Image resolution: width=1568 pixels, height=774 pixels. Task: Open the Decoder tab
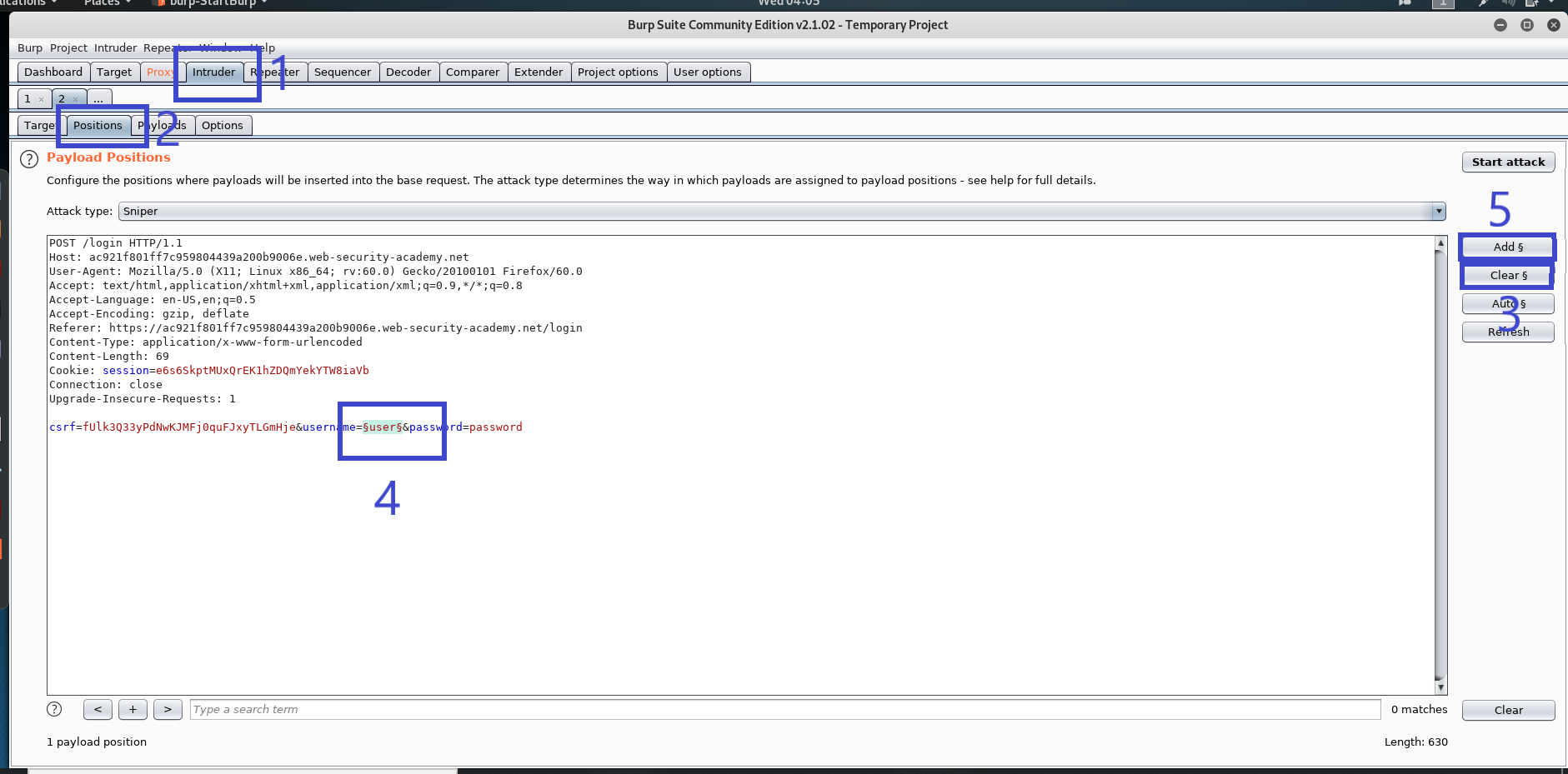pos(408,72)
